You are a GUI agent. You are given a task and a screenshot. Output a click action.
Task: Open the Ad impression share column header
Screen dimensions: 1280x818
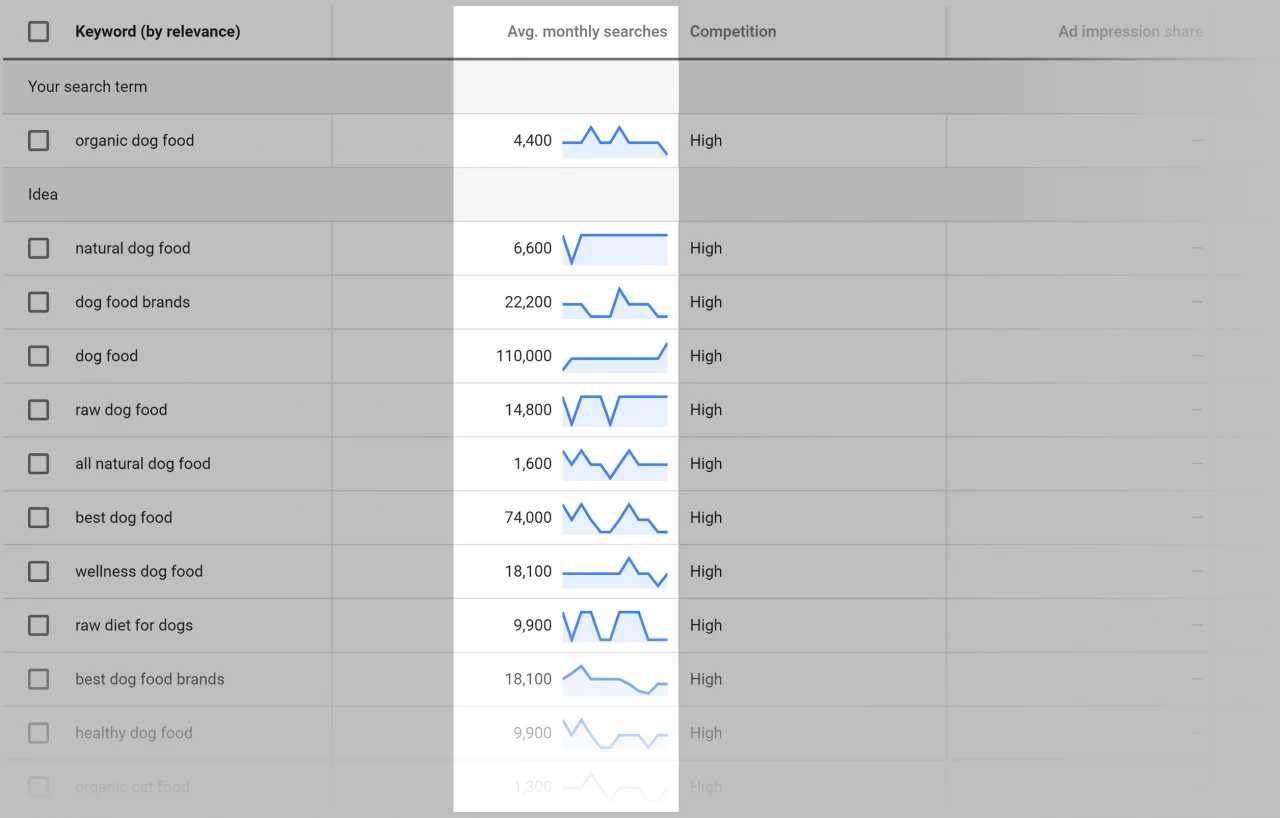click(x=1130, y=31)
